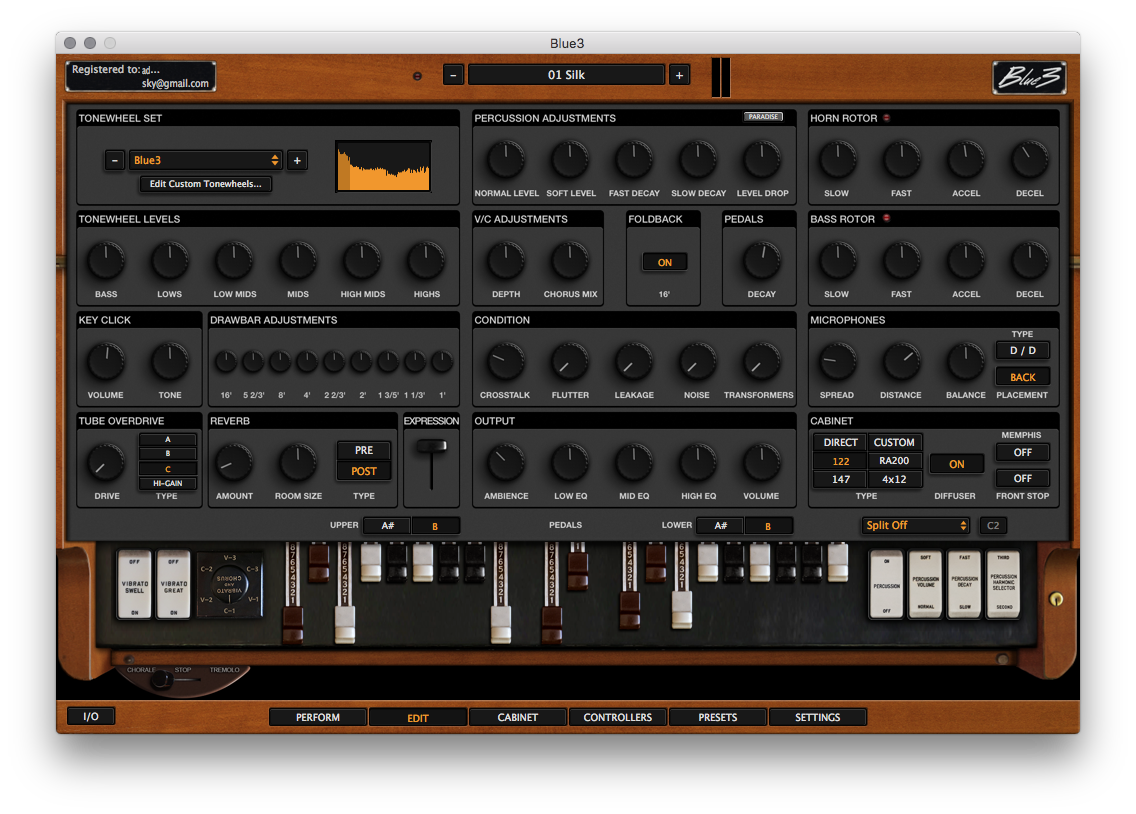Open the 01 Silk preset selector
1136x814 pixels.
(x=566, y=75)
